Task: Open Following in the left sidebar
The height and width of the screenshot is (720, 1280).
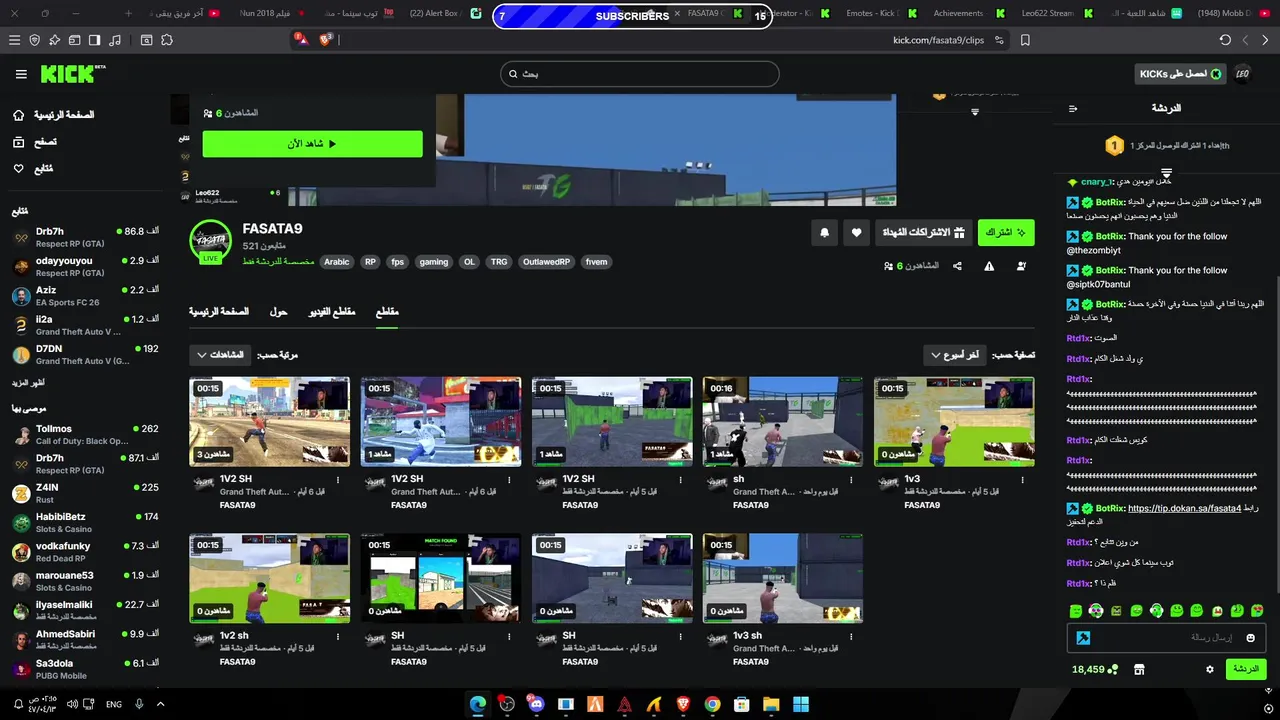Action: click(33, 169)
